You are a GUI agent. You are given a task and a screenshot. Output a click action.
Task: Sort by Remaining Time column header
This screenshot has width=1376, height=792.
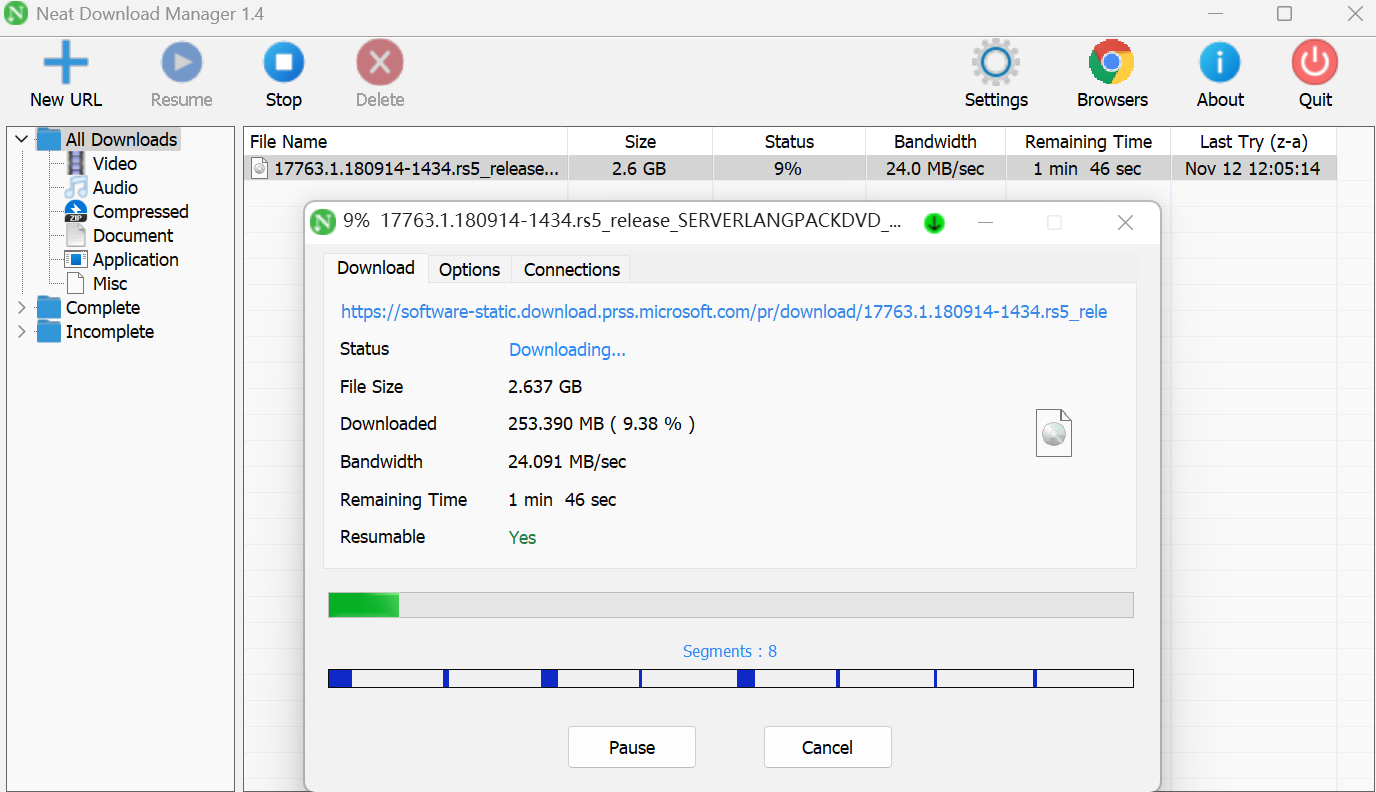coord(1088,141)
